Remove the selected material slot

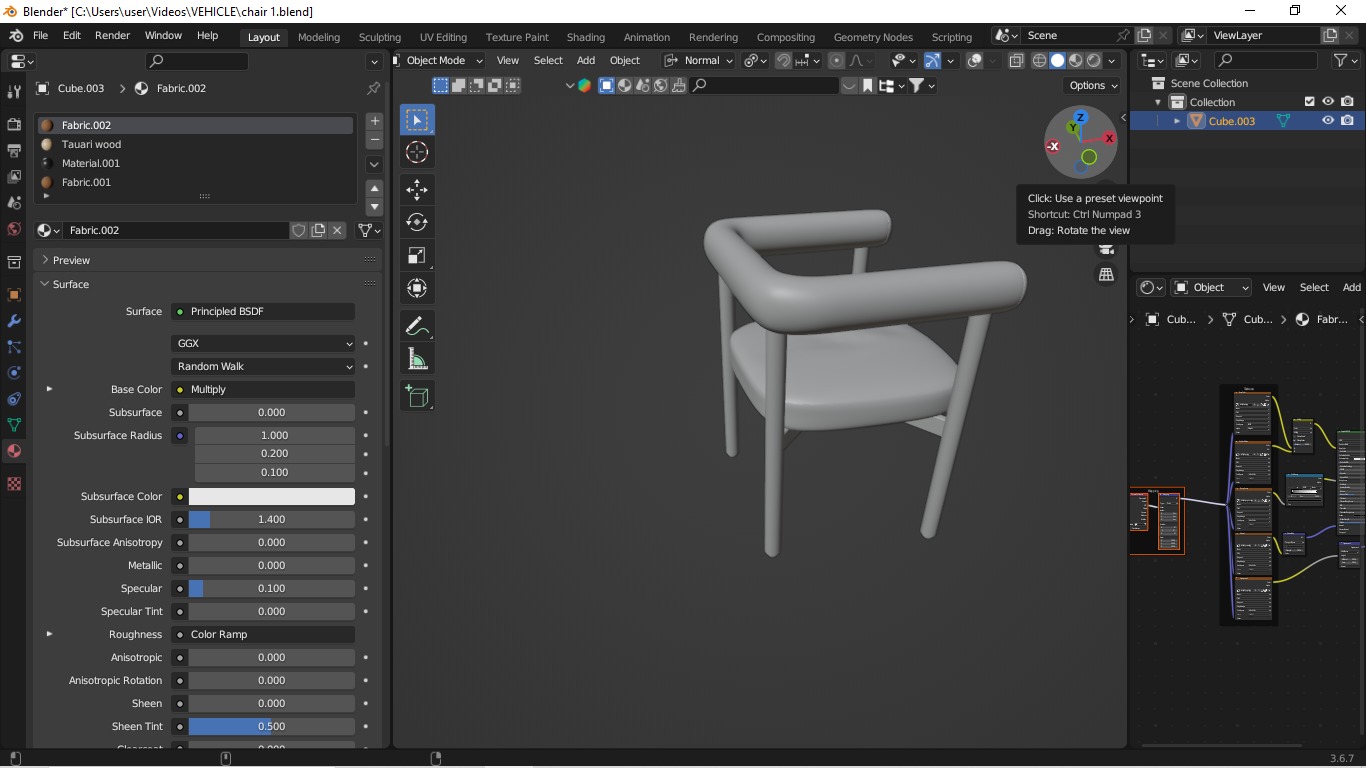(x=375, y=140)
